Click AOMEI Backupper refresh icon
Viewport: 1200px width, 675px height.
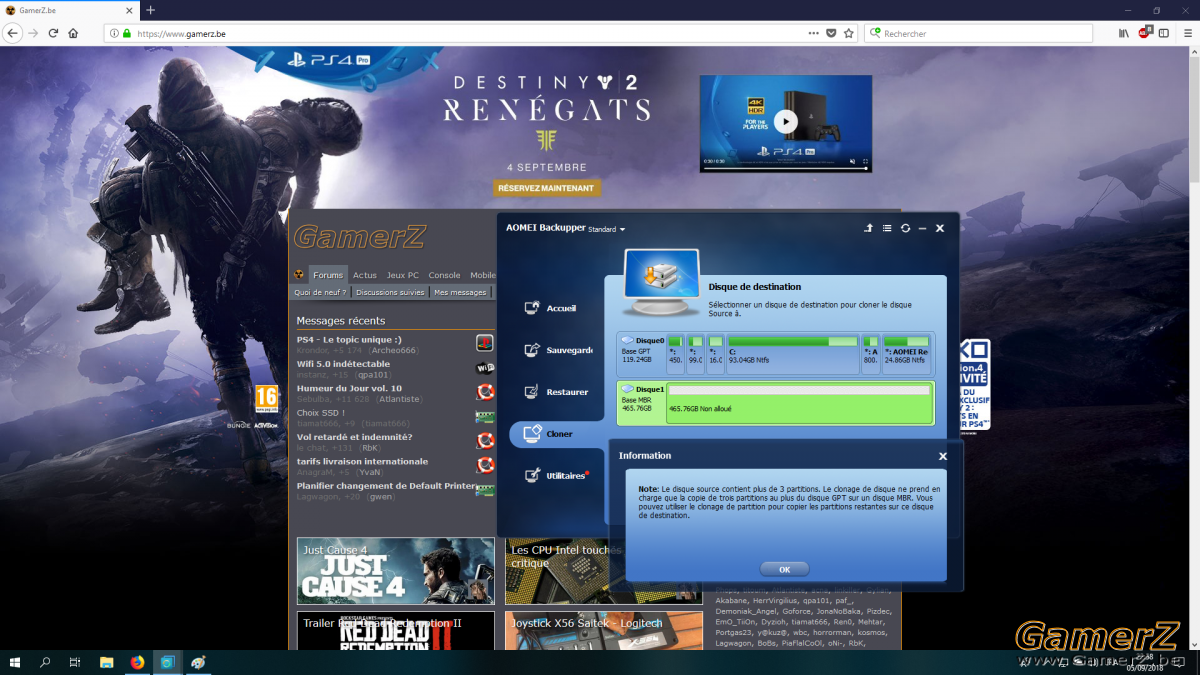point(905,228)
